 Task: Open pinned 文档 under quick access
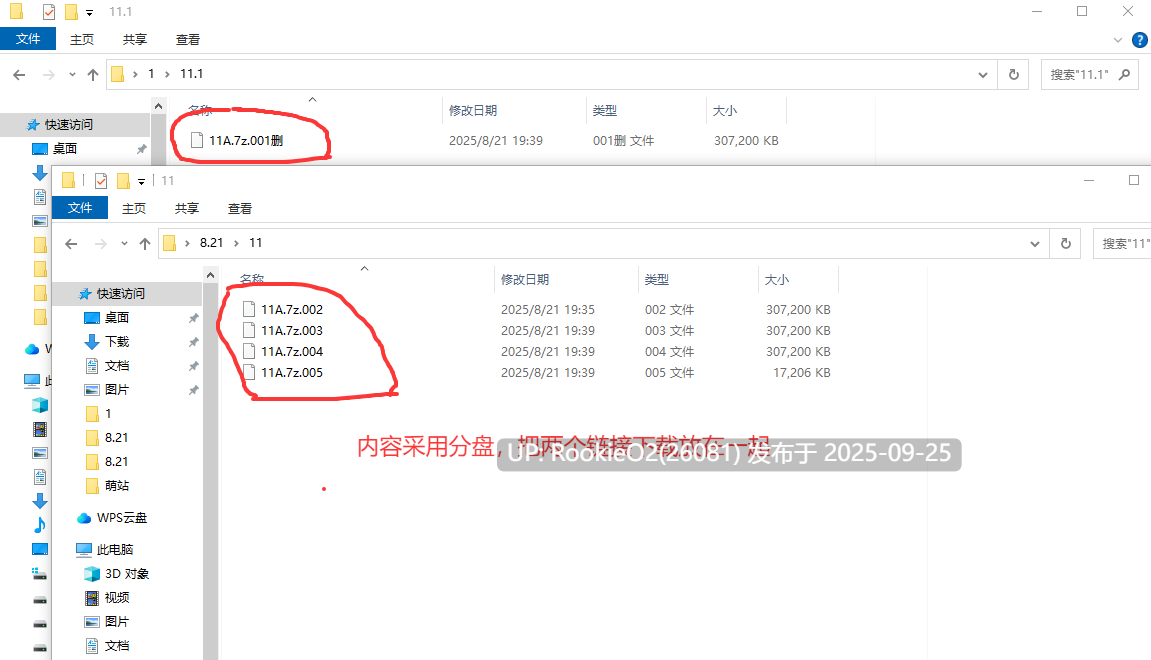tap(117, 366)
